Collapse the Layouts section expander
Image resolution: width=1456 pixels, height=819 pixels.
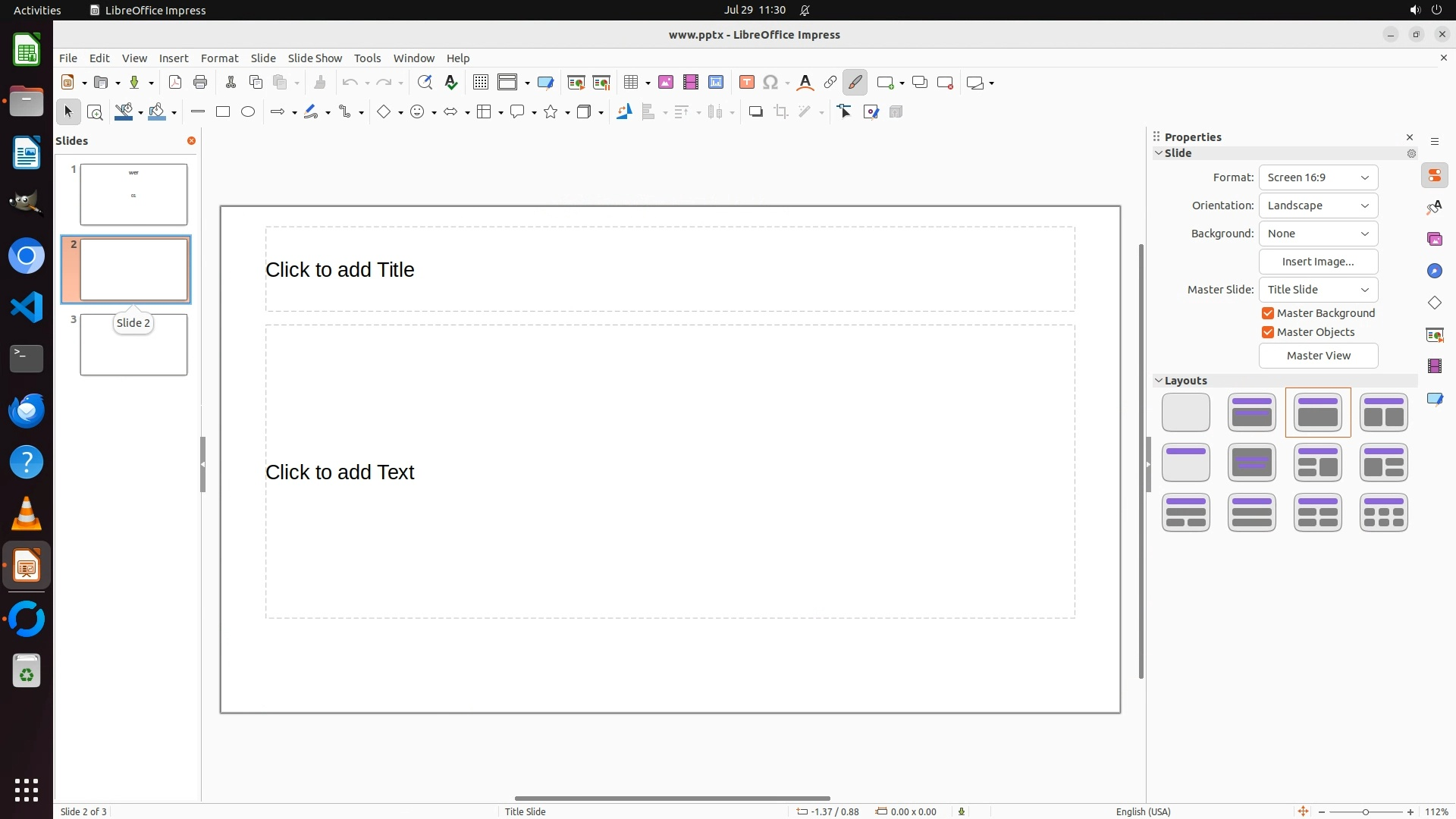tap(1159, 381)
